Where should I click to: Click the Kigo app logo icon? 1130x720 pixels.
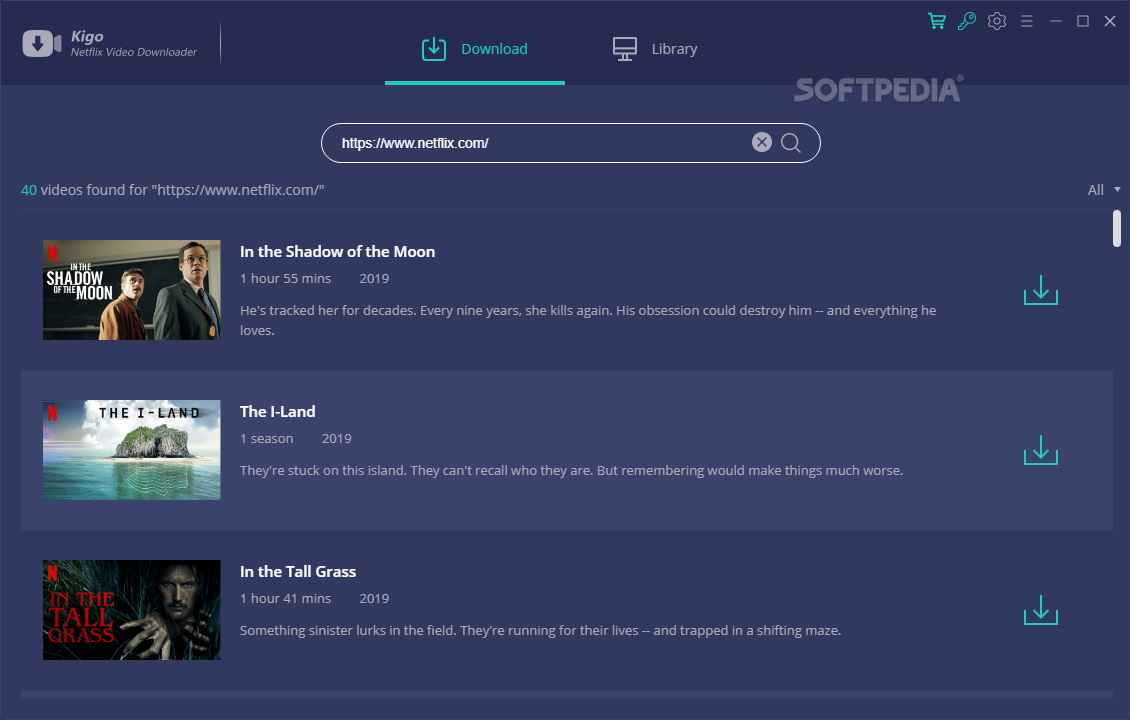[x=42, y=44]
